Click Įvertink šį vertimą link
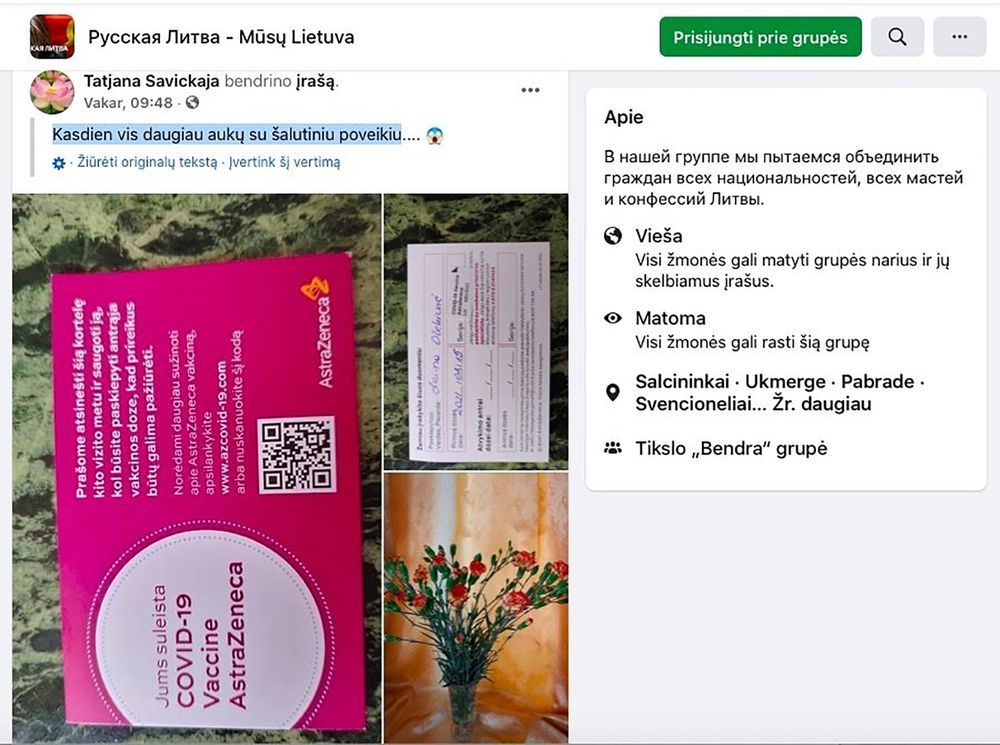This screenshot has width=1000, height=745. [284, 162]
